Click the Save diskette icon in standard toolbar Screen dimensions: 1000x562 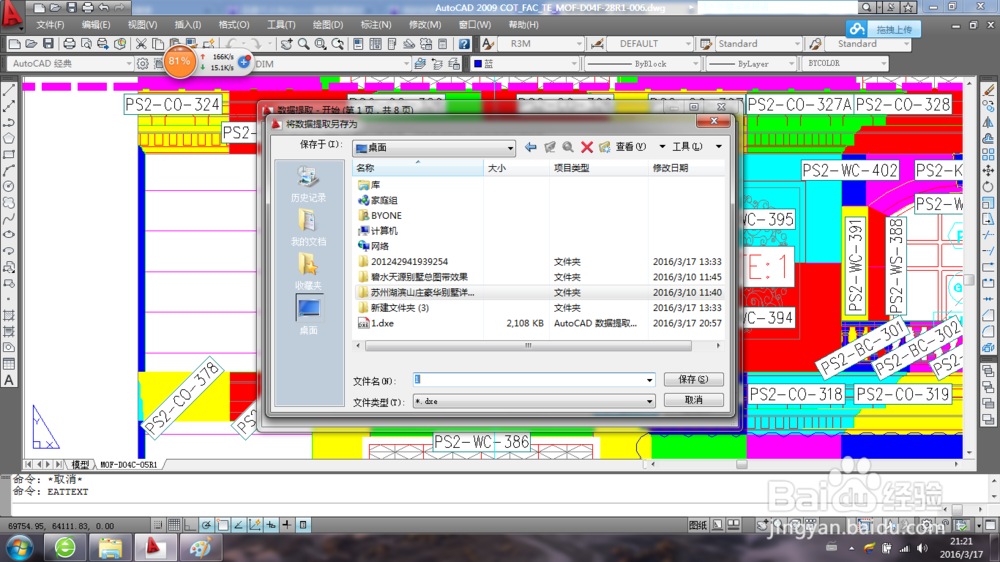pyautogui.click(x=48, y=44)
